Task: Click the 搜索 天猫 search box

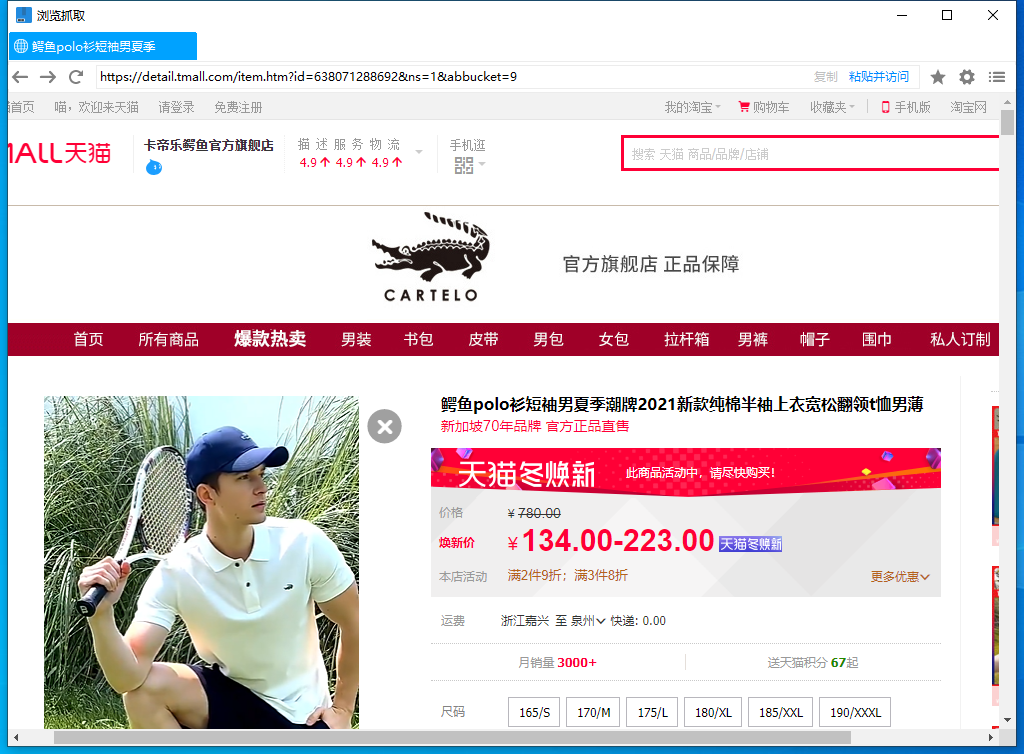Action: (x=810, y=154)
